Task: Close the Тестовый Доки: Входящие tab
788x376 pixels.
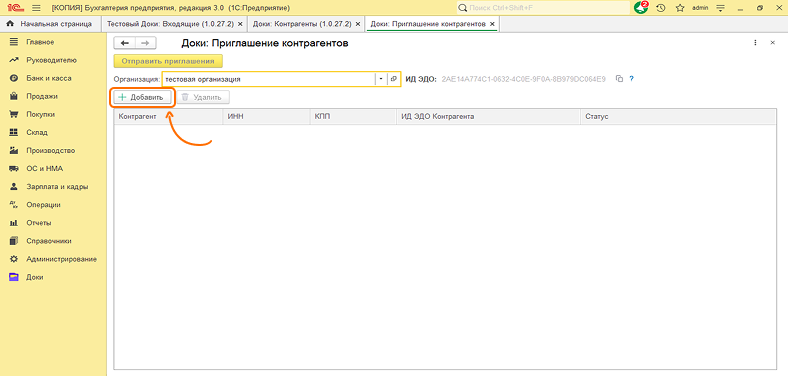Action: (x=240, y=24)
